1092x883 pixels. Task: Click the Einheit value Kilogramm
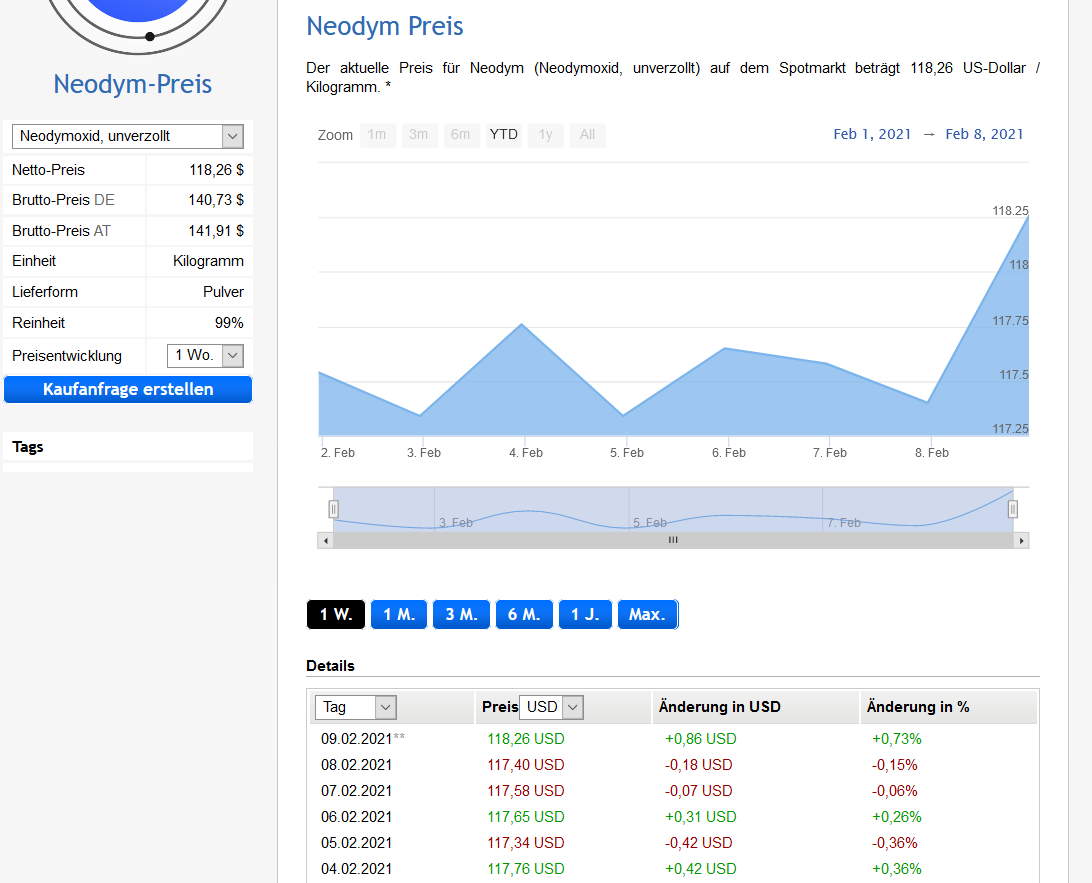208,261
